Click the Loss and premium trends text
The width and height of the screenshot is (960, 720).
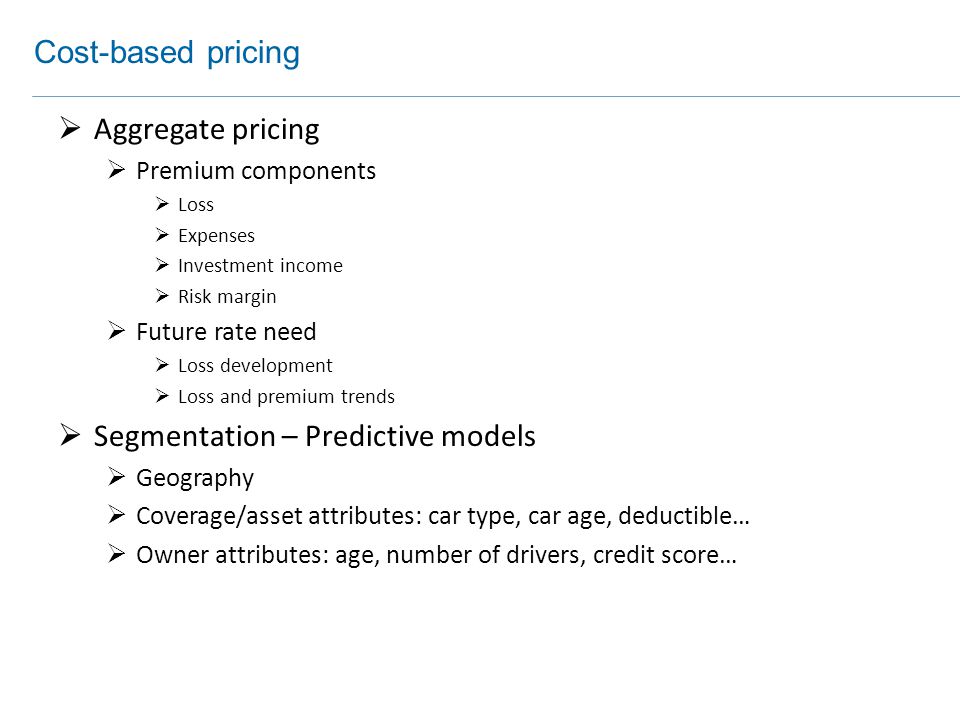coord(287,397)
